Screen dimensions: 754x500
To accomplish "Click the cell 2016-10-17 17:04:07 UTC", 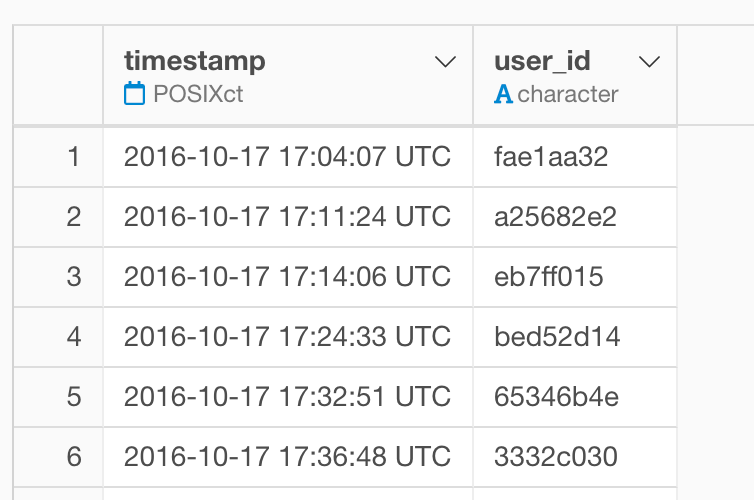I will (288, 157).
